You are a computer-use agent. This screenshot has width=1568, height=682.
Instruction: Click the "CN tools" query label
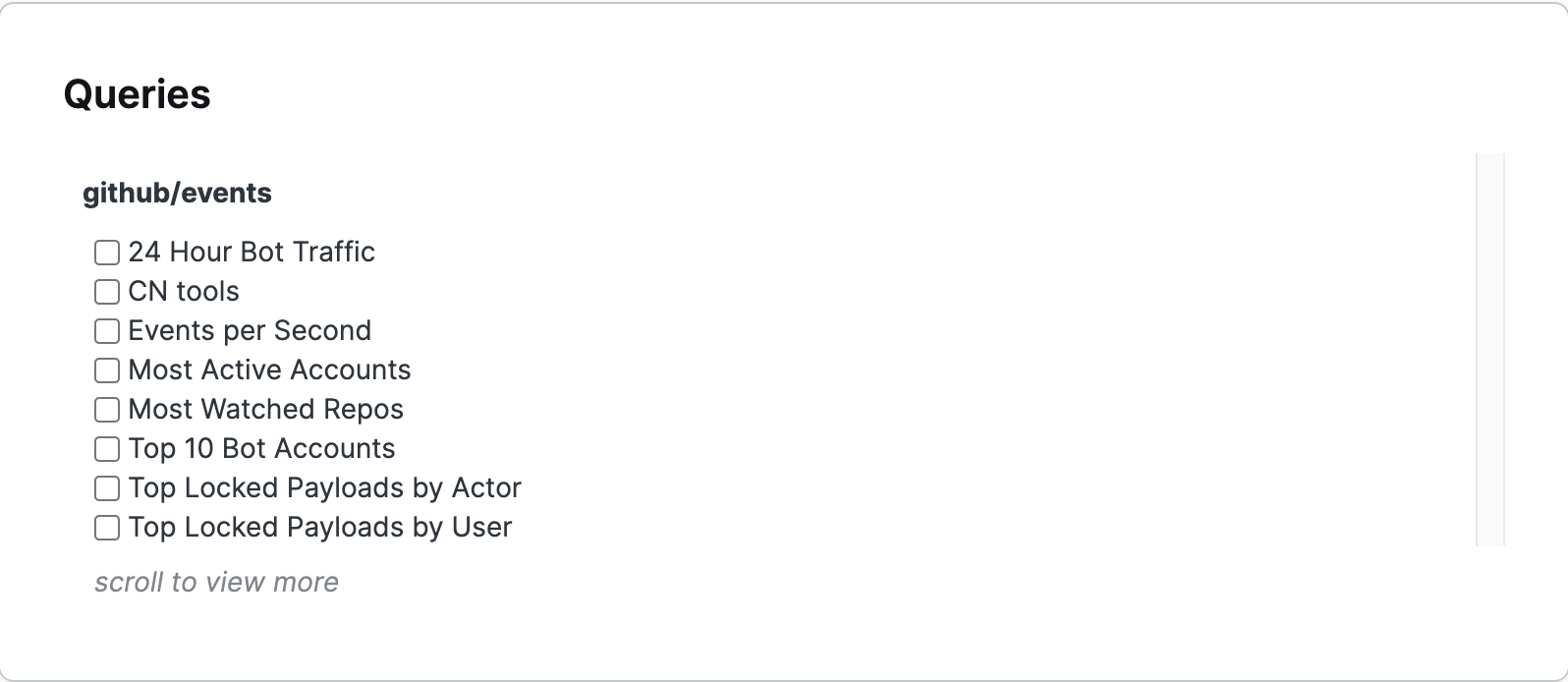pos(184,292)
